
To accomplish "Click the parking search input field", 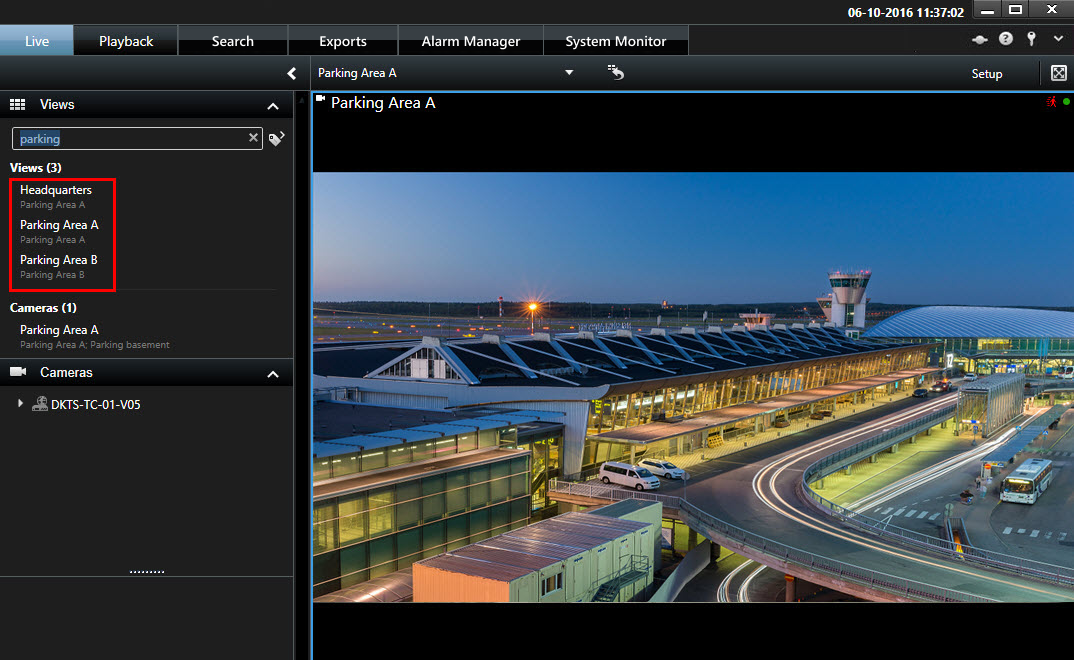I will [130, 139].
